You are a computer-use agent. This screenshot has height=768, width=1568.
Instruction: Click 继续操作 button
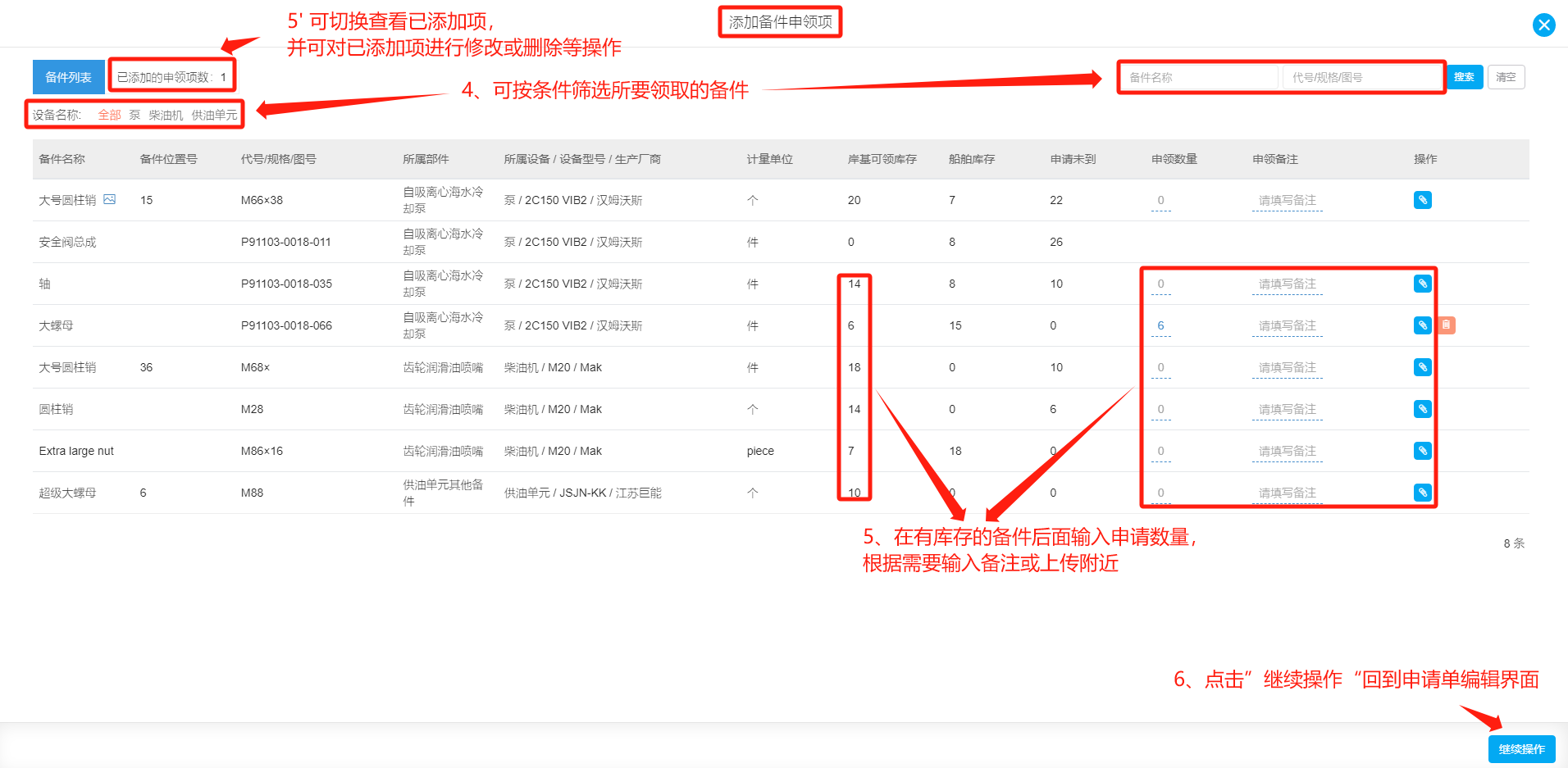[x=1521, y=748]
